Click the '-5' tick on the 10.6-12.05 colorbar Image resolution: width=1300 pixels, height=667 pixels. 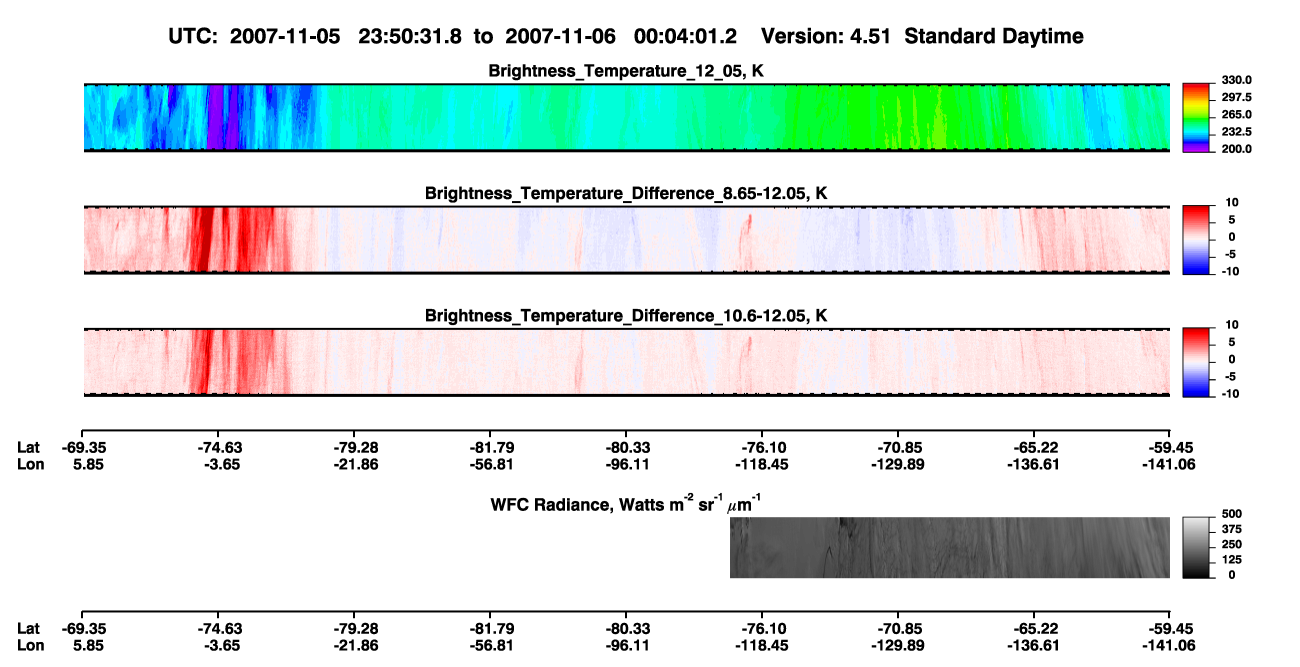pos(1230,376)
